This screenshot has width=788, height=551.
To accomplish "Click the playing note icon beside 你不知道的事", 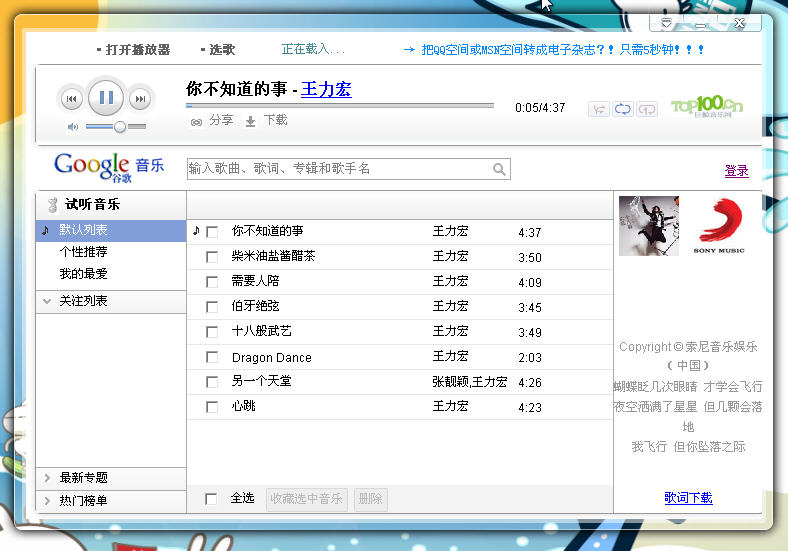I will point(196,231).
